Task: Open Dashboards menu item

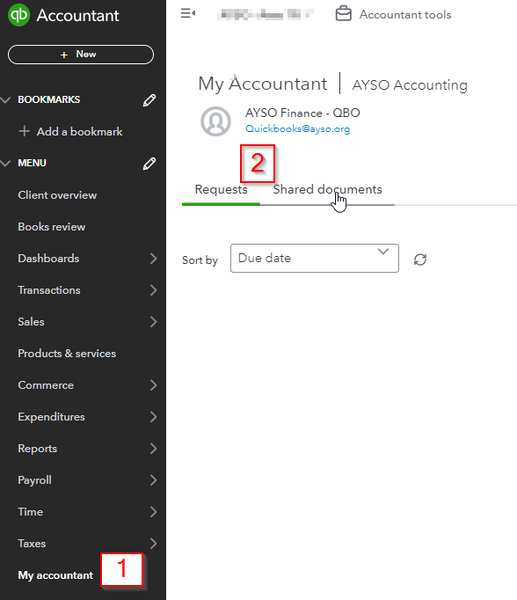Action: (48, 258)
